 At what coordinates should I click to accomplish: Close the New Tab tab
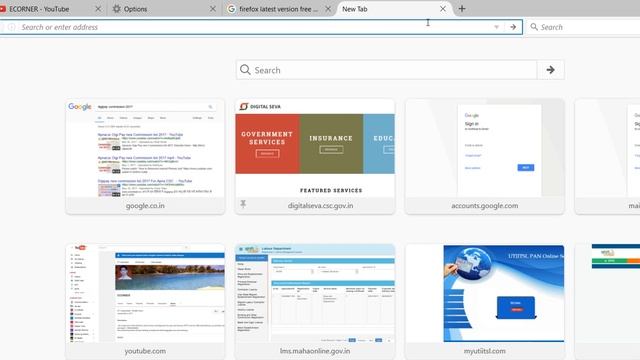tap(443, 9)
